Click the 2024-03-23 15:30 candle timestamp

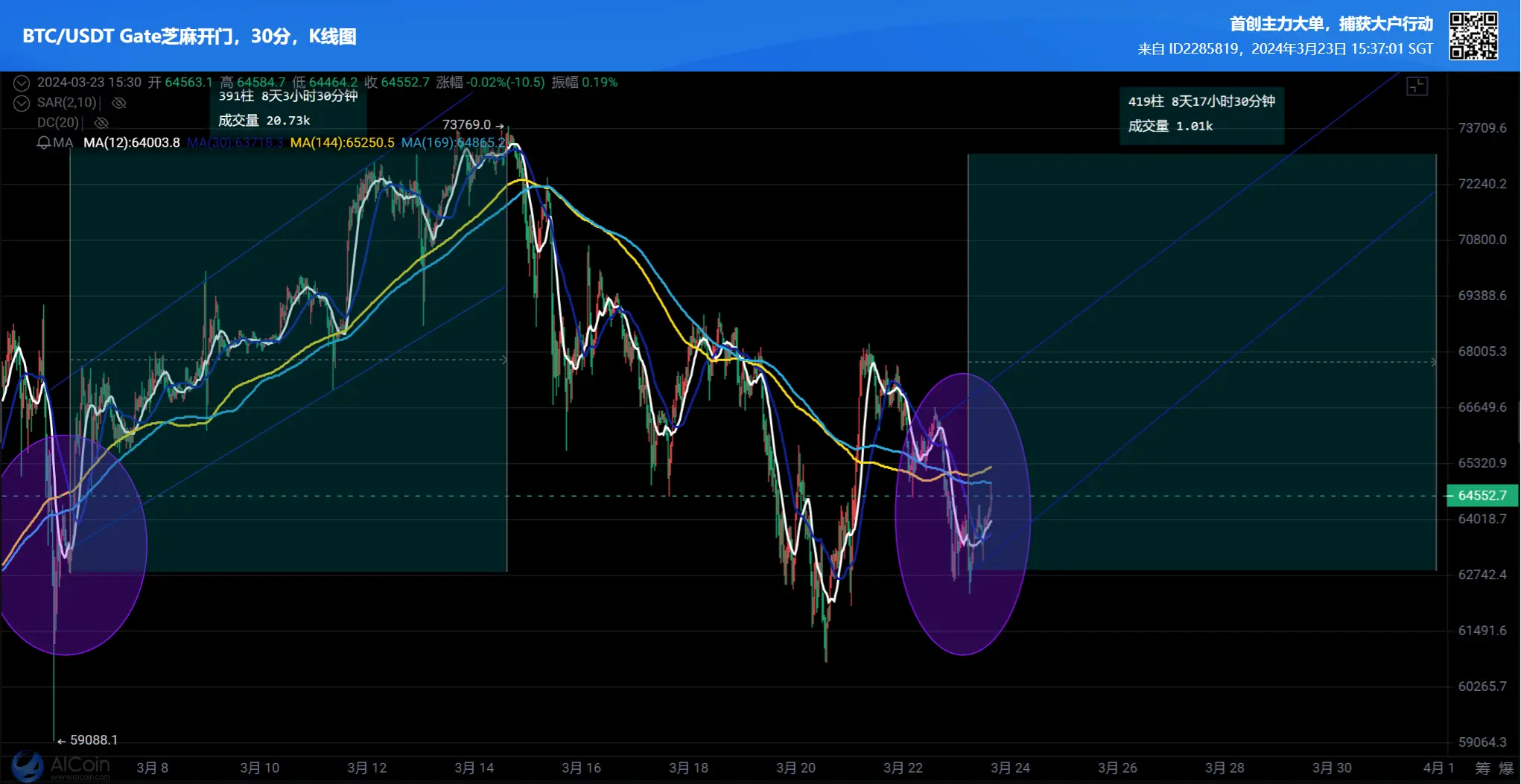[89, 83]
